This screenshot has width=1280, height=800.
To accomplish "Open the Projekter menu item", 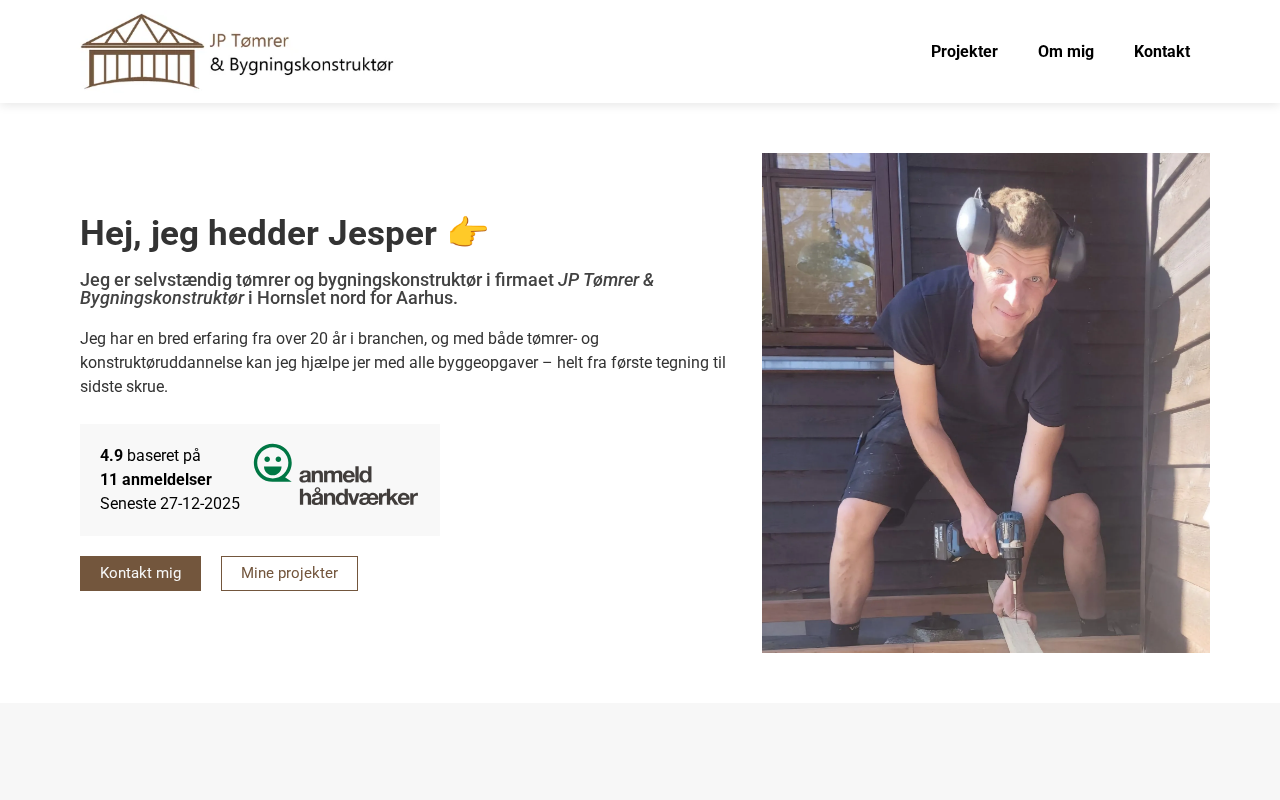I will point(964,51).
